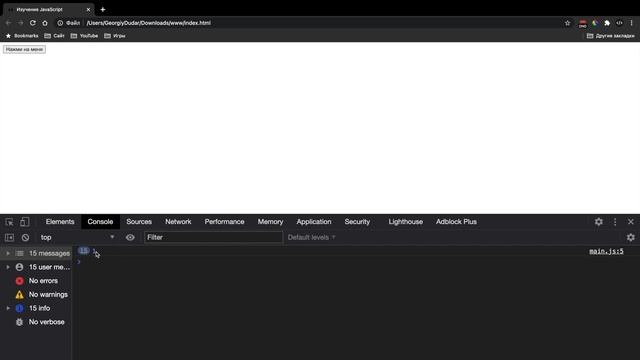This screenshot has height=360, width=640.
Task: Click the code brackets extension icon
Action: [619, 23]
